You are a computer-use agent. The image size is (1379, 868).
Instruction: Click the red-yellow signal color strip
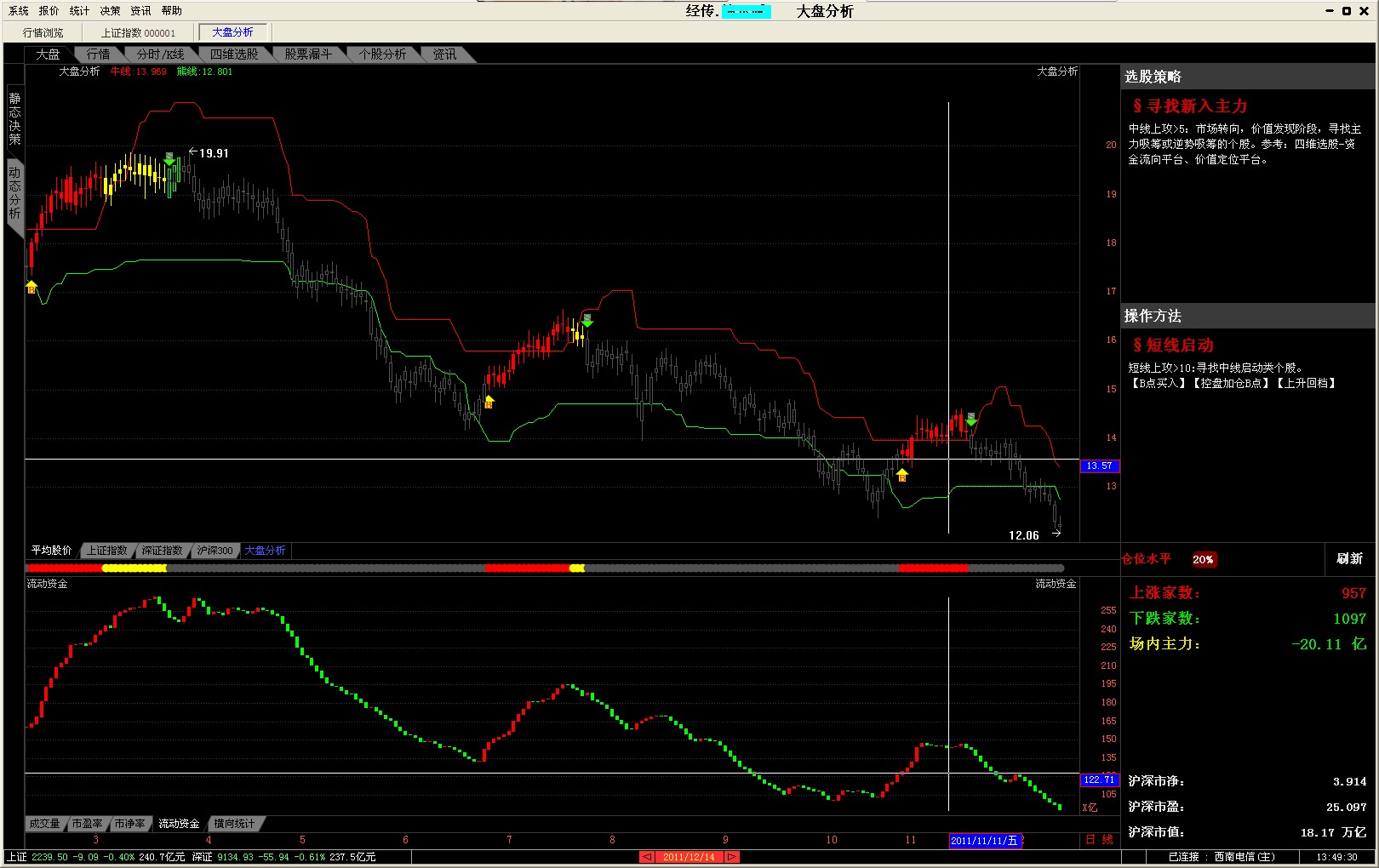545,568
